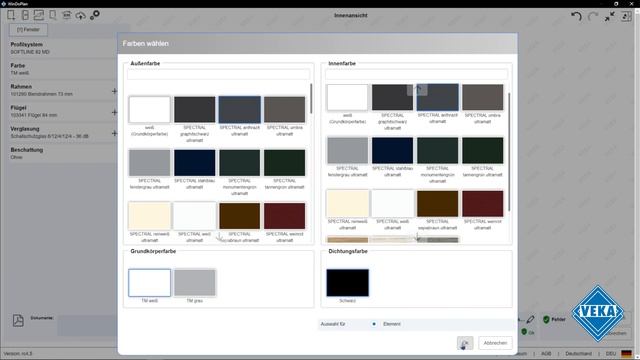Expand Verglasung with its plus icon
Viewport: 640px width, 360px height.
(x=114, y=133)
